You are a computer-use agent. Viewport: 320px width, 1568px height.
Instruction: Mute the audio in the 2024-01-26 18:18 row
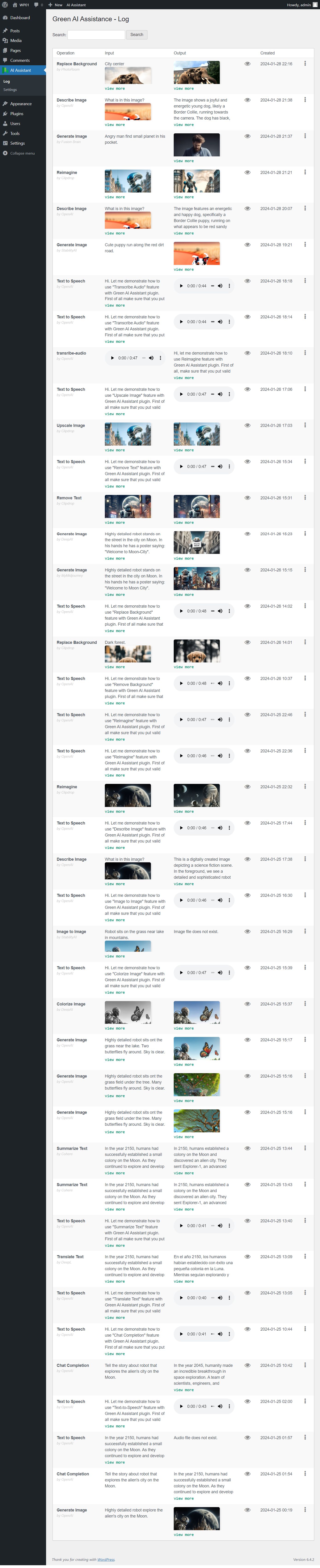click(220, 286)
